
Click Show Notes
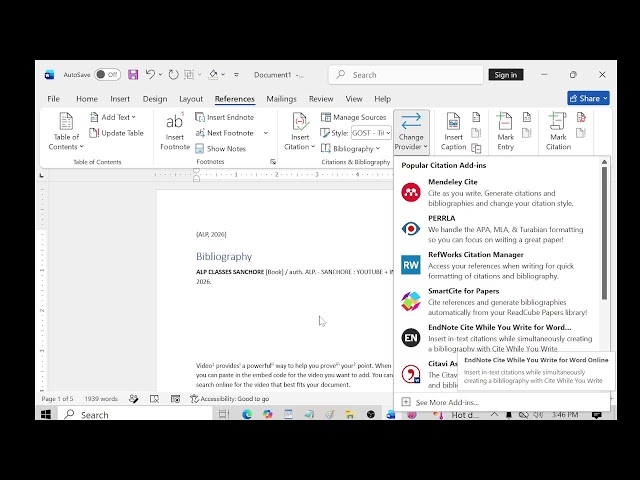220,149
